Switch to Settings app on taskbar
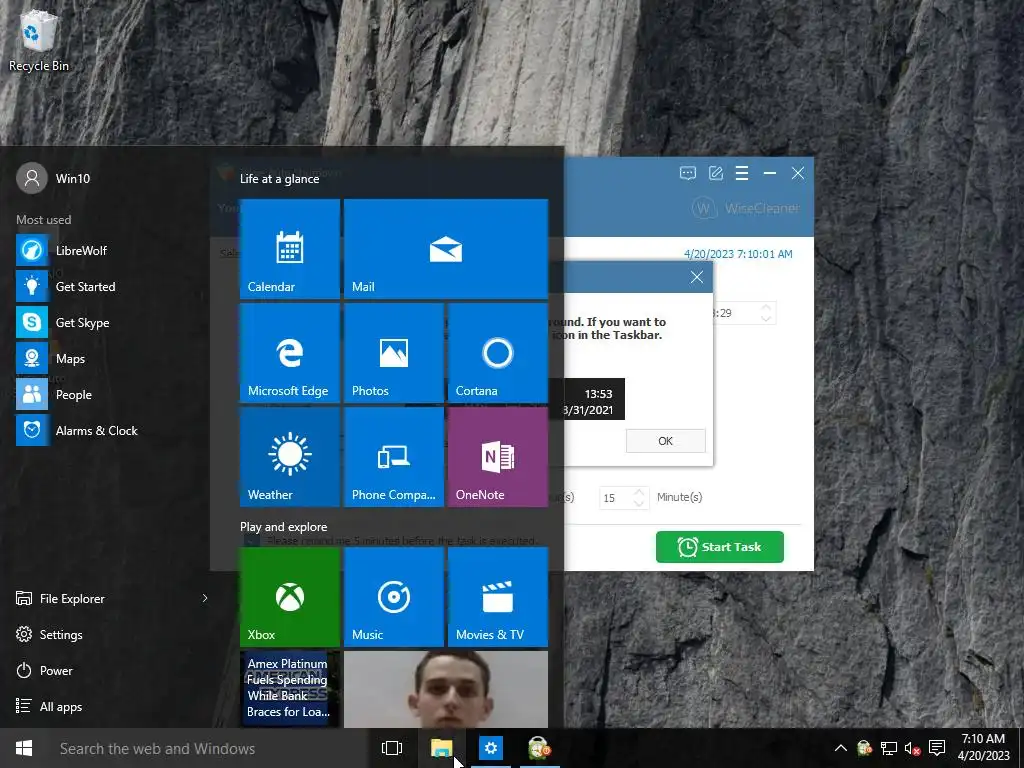Screen dimensions: 1024x768 coord(490,748)
